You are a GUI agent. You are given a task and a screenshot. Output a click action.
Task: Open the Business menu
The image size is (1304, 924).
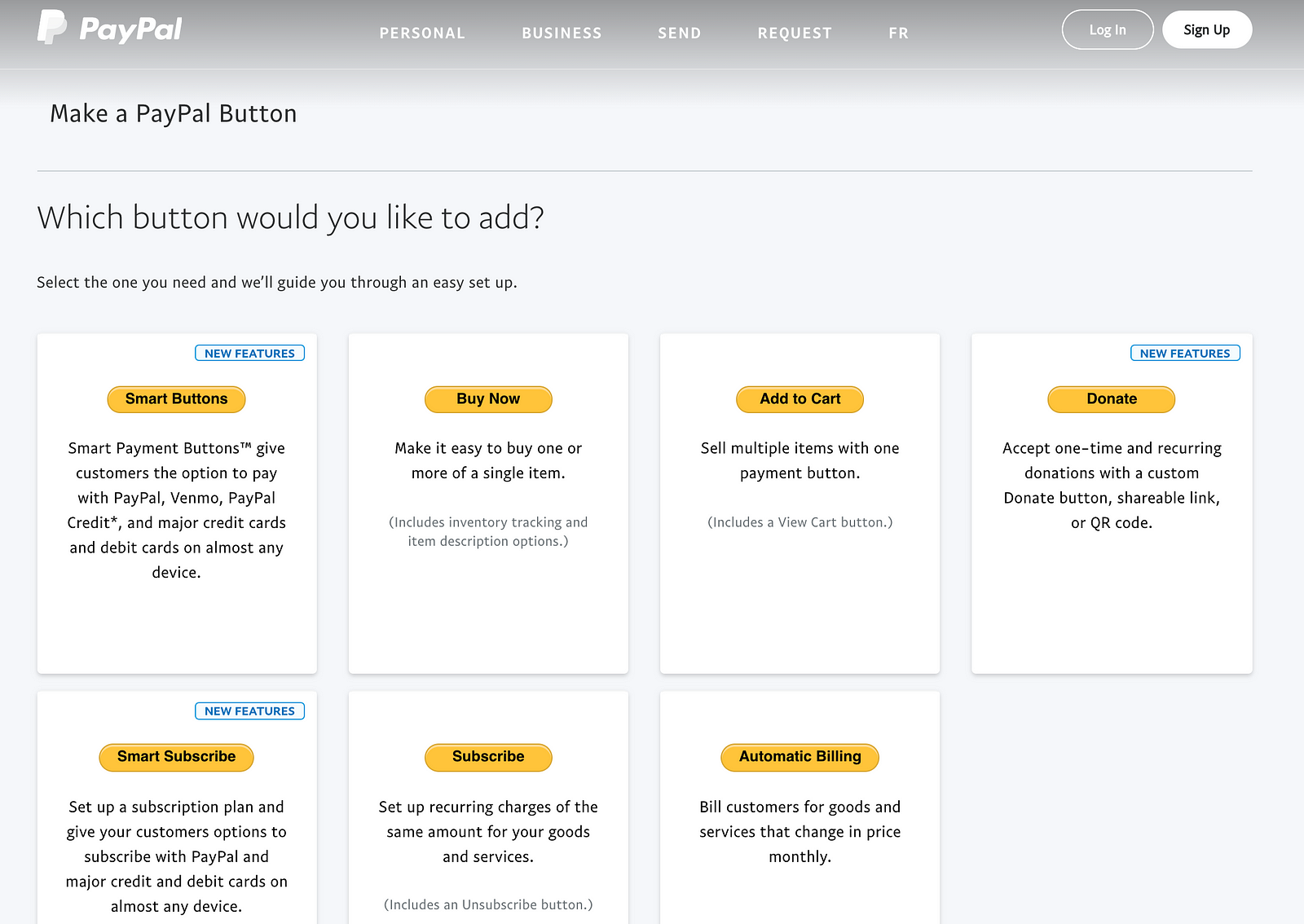pyautogui.click(x=562, y=33)
